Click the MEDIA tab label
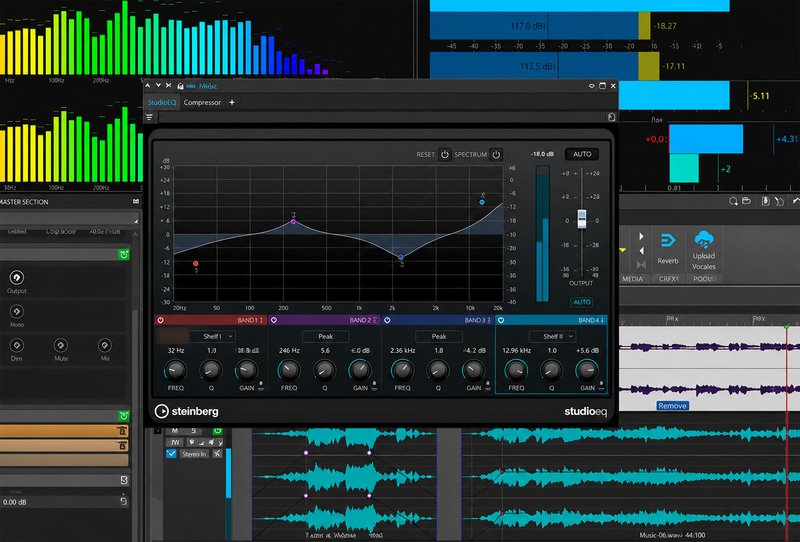 click(x=632, y=279)
